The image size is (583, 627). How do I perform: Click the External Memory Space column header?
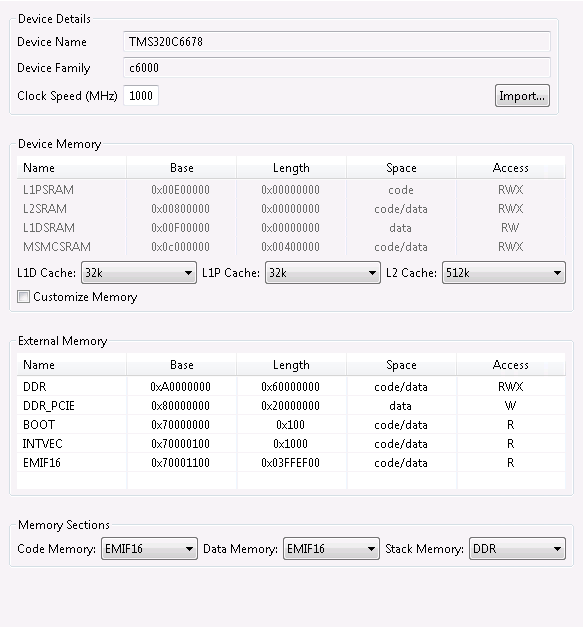point(401,365)
